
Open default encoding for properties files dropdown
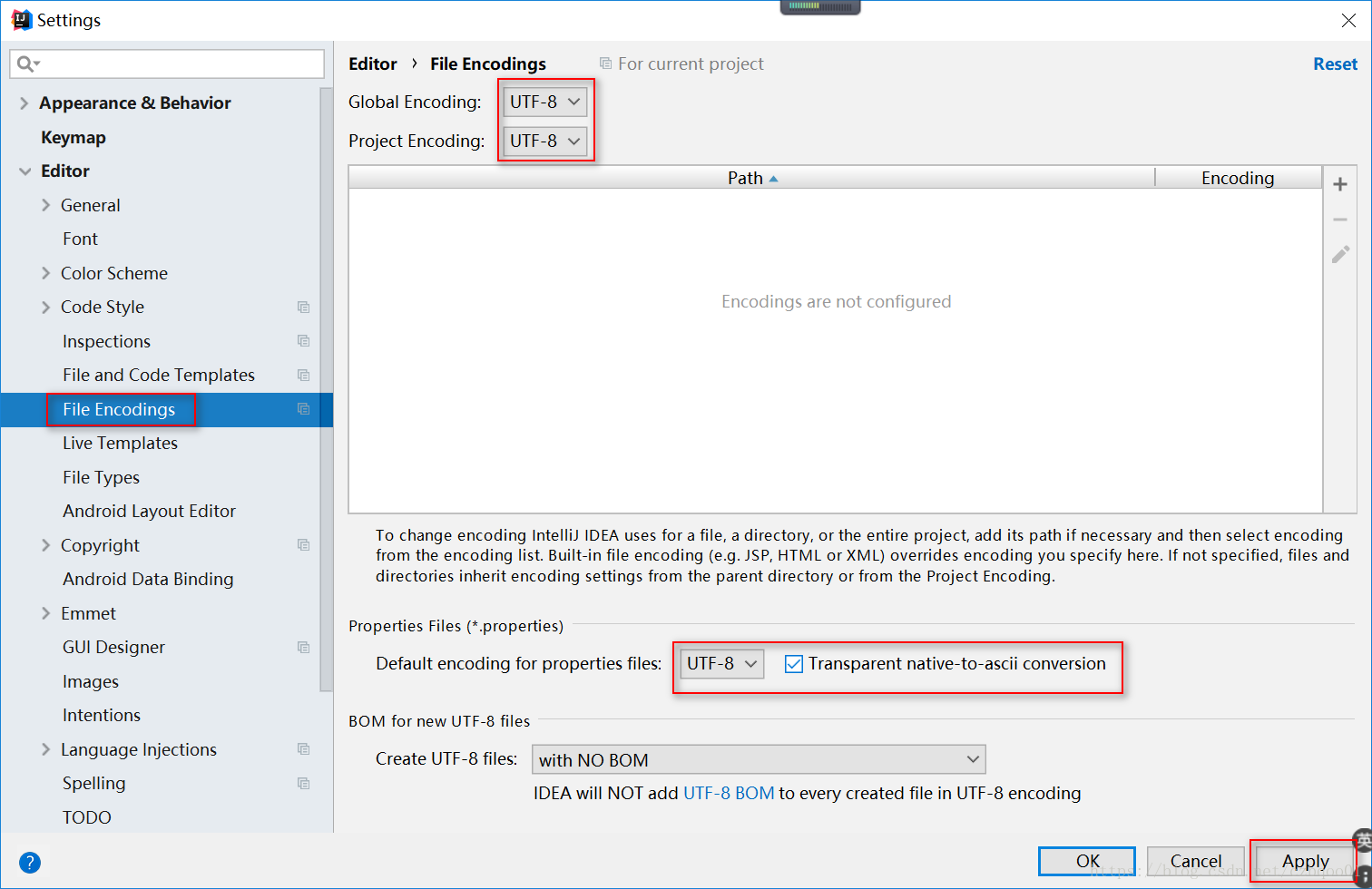pos(722,664)
